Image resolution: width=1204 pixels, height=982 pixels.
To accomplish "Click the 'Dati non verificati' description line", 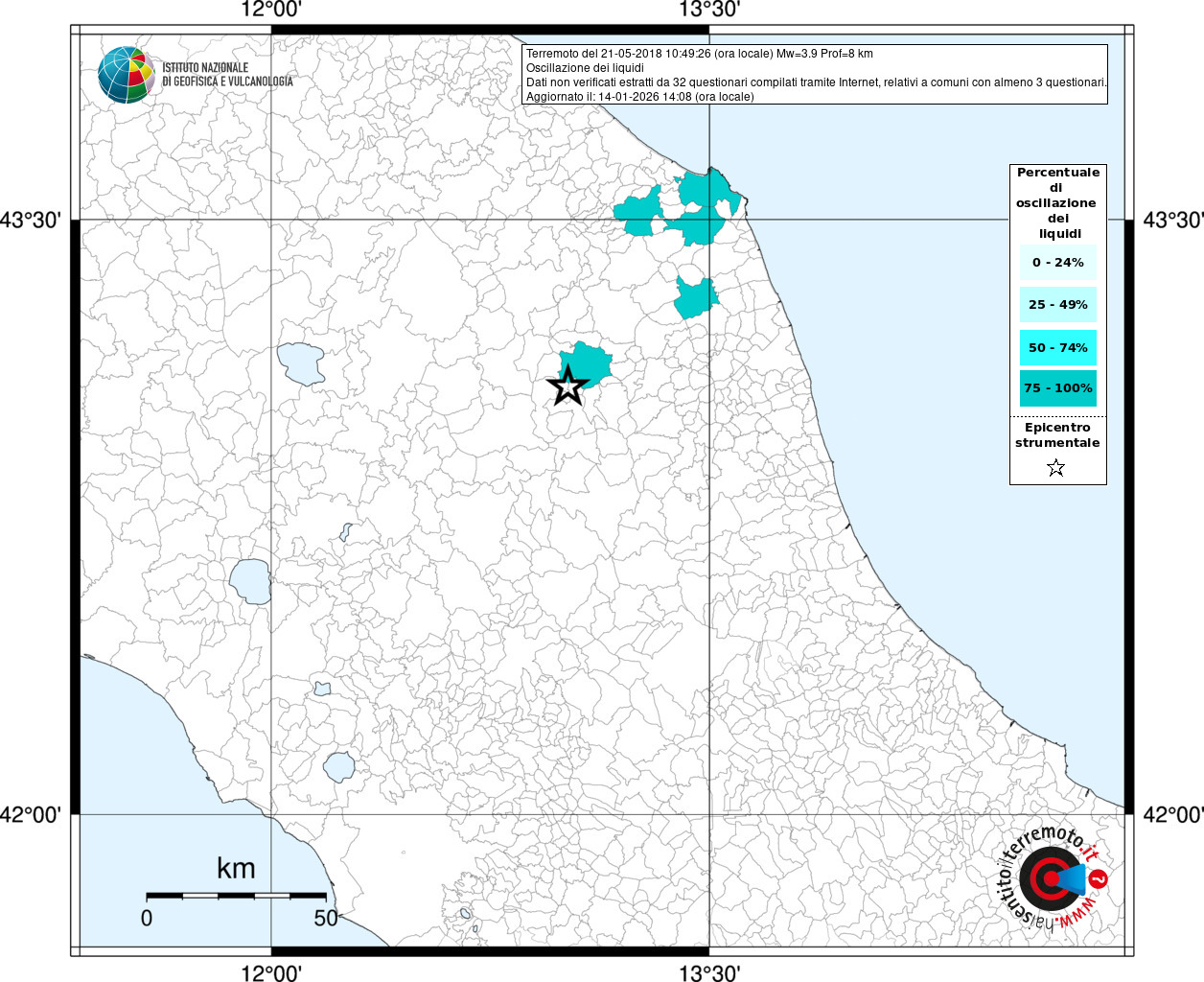I will pos(817,82).
